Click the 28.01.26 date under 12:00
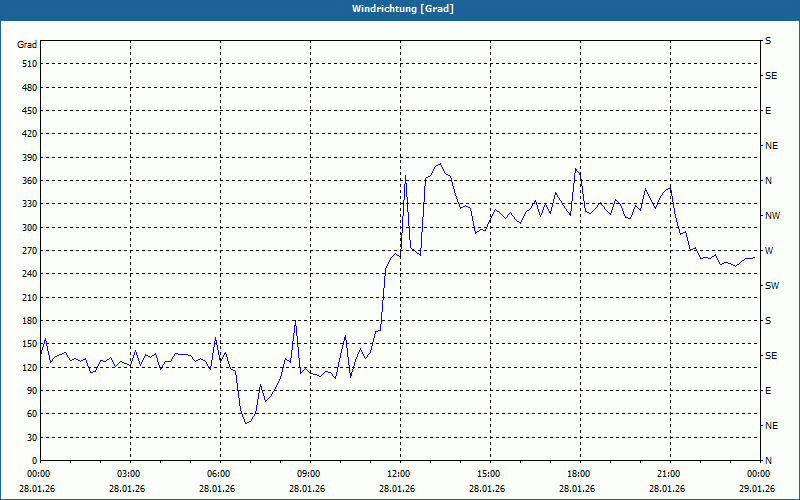800x500 pixels. [397, 489]
